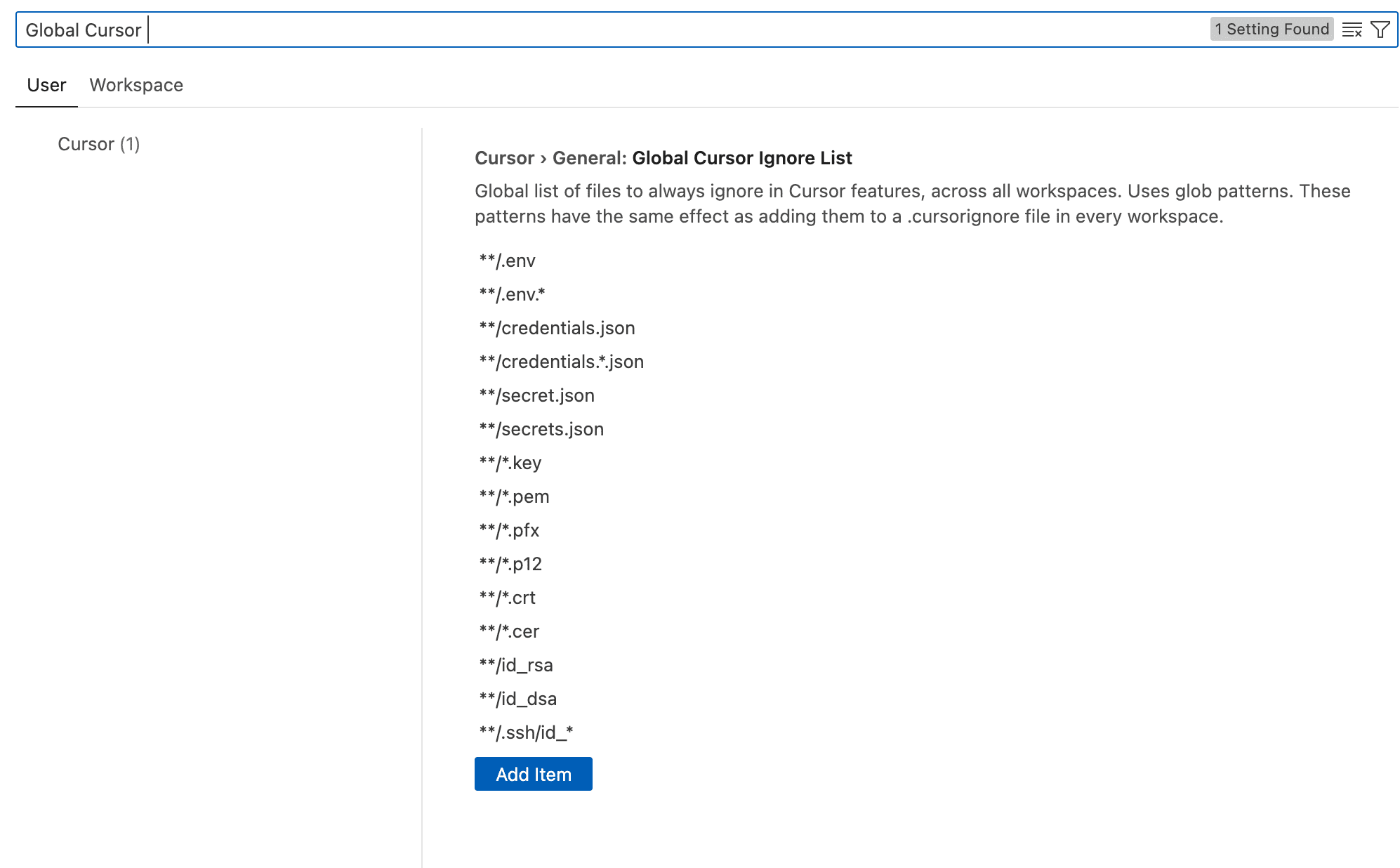
Task: Select the **/*.pem pattern
Action: point(514,497)
